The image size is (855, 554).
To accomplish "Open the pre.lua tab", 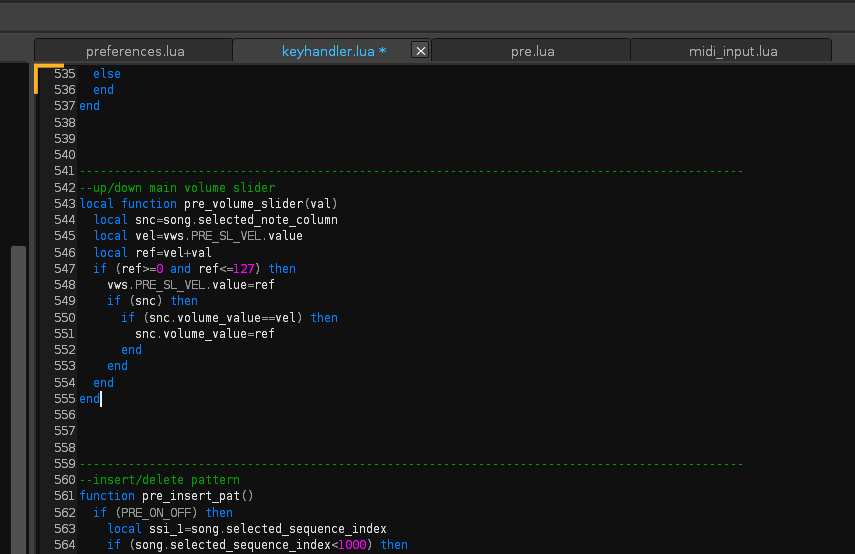I will coord(532,51).
